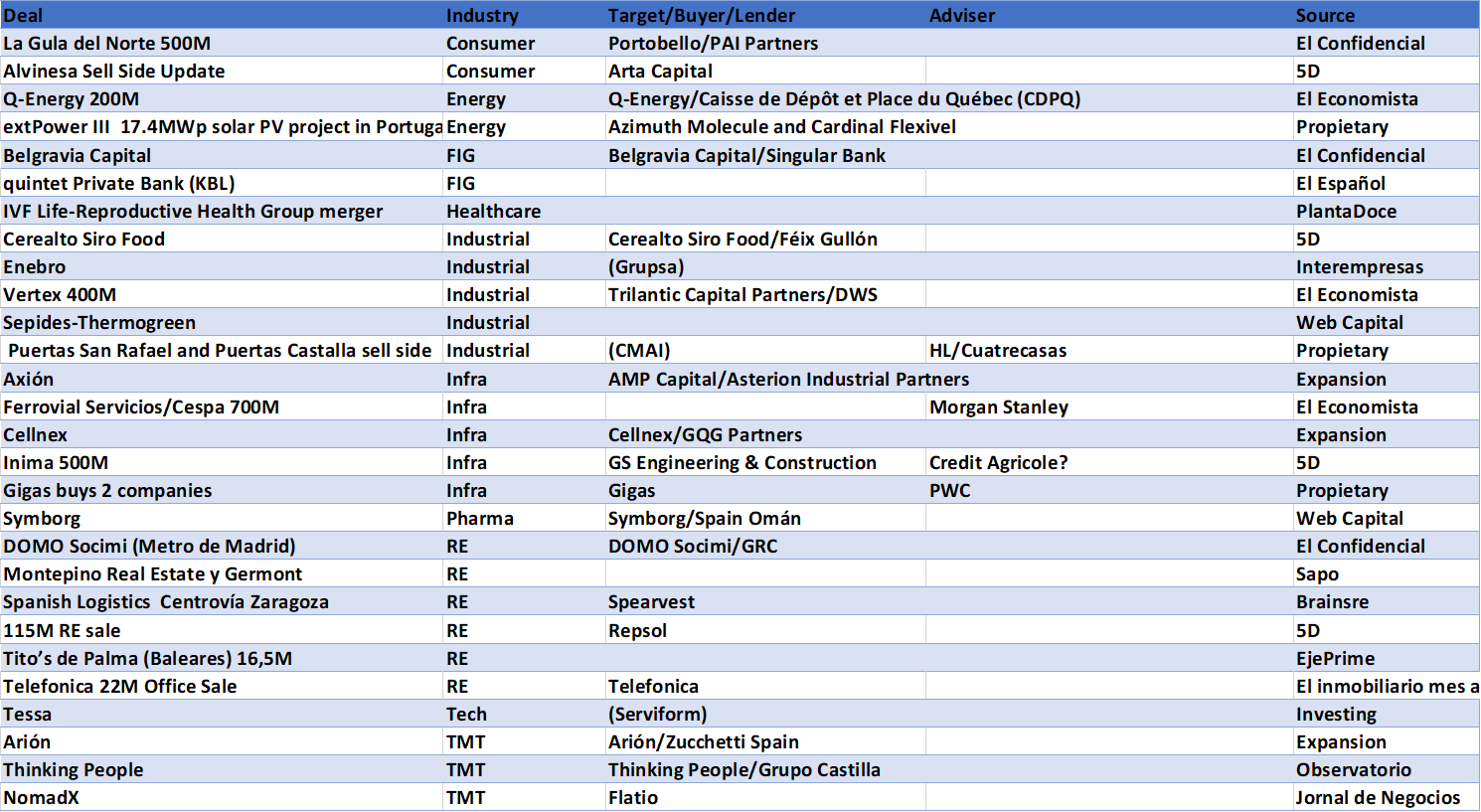
Task: Select the 'Pharma' industry cell
Action: [524, 518]
